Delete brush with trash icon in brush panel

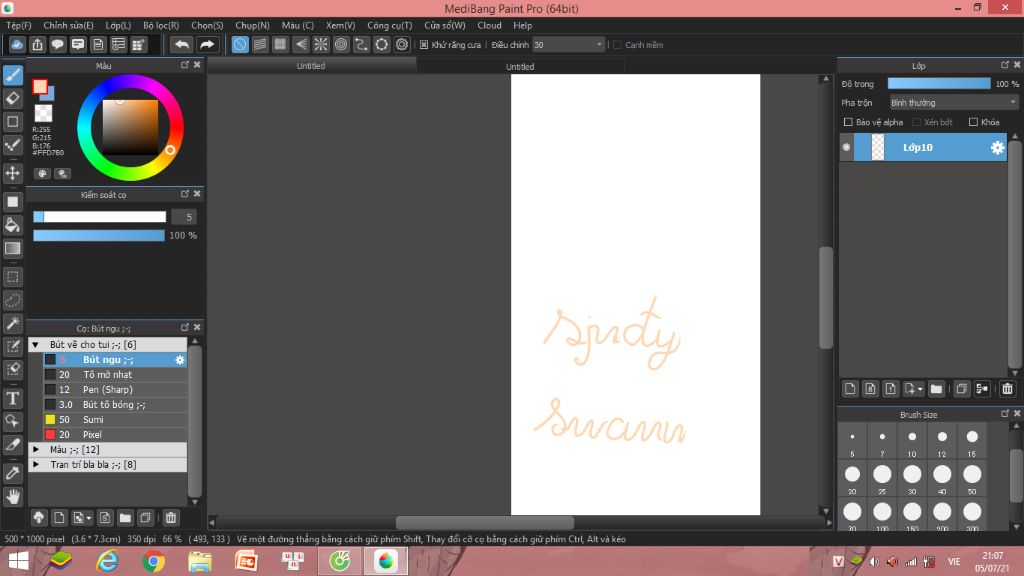170,518
